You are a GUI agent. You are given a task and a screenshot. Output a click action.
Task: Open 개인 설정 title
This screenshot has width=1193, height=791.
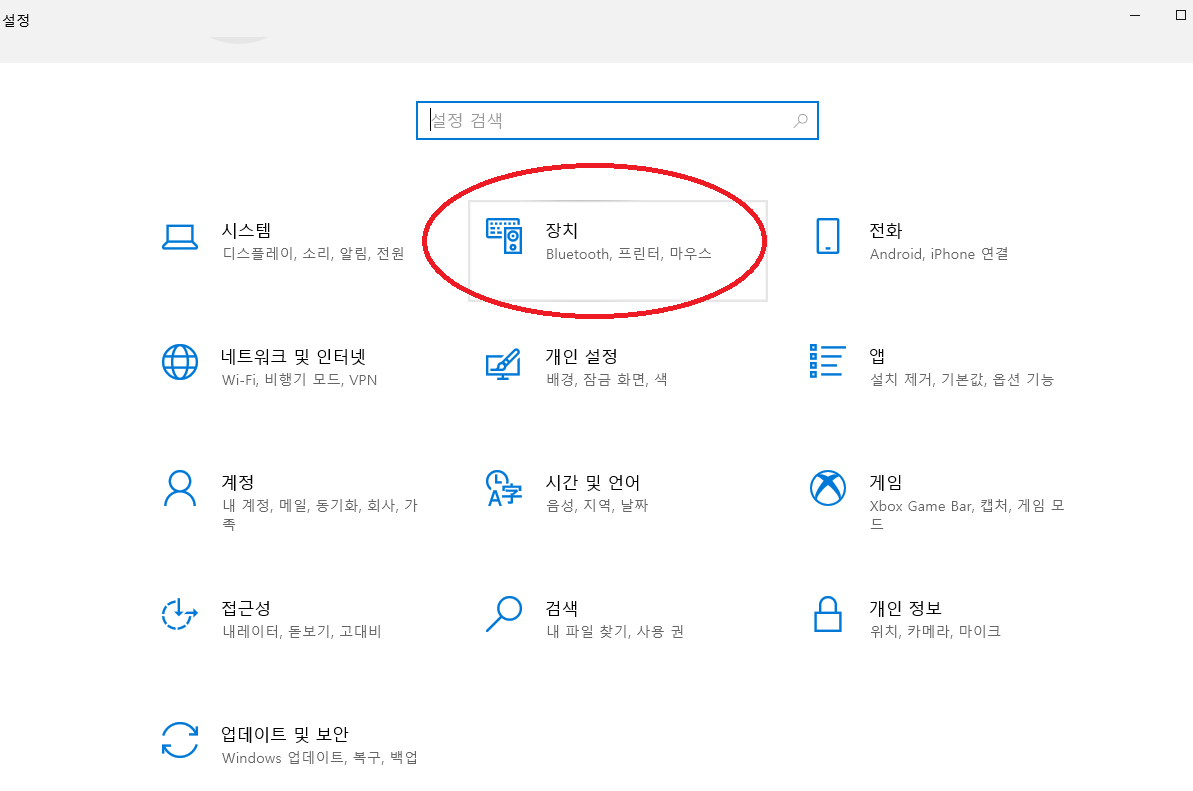click(x=581, y=357)
